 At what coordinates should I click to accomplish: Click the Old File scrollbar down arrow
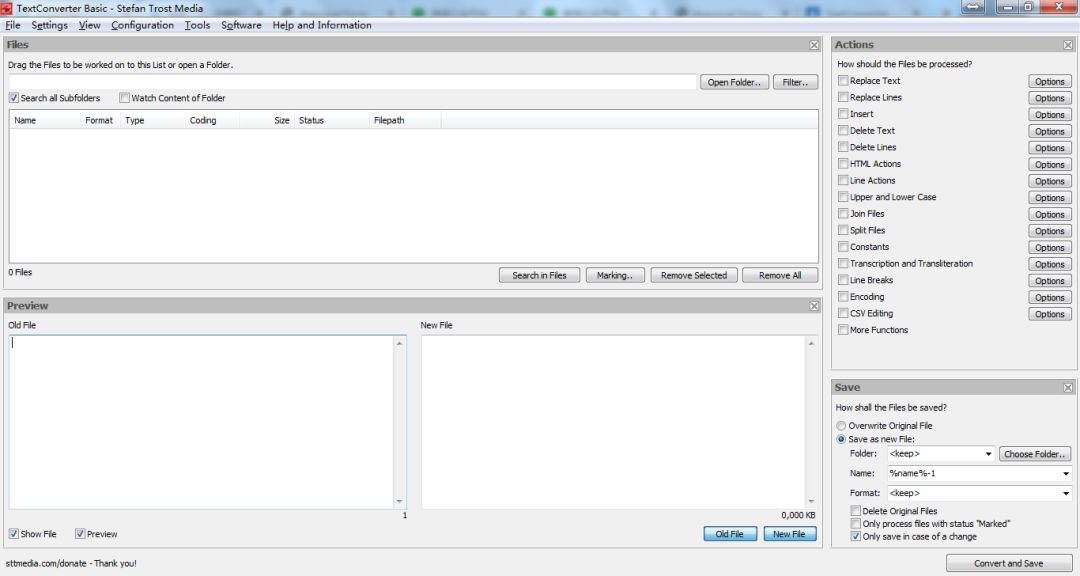pyautogui.click(x=399, y=502)
